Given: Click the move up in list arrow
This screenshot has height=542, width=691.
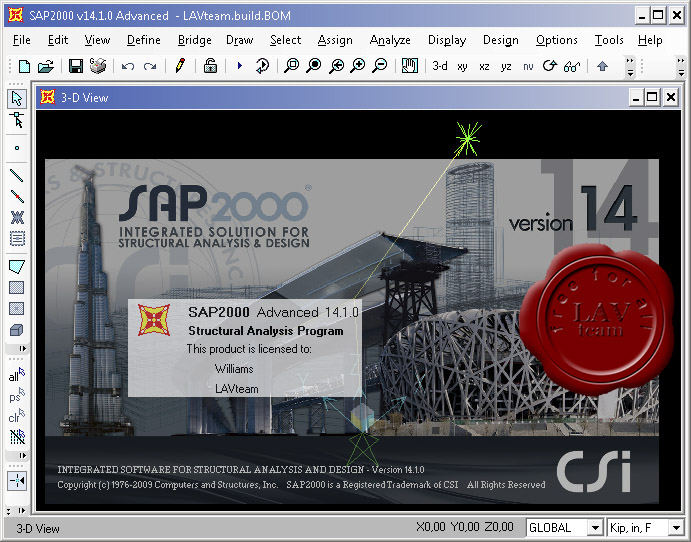Looking at the screenshot, I should 602,67.
